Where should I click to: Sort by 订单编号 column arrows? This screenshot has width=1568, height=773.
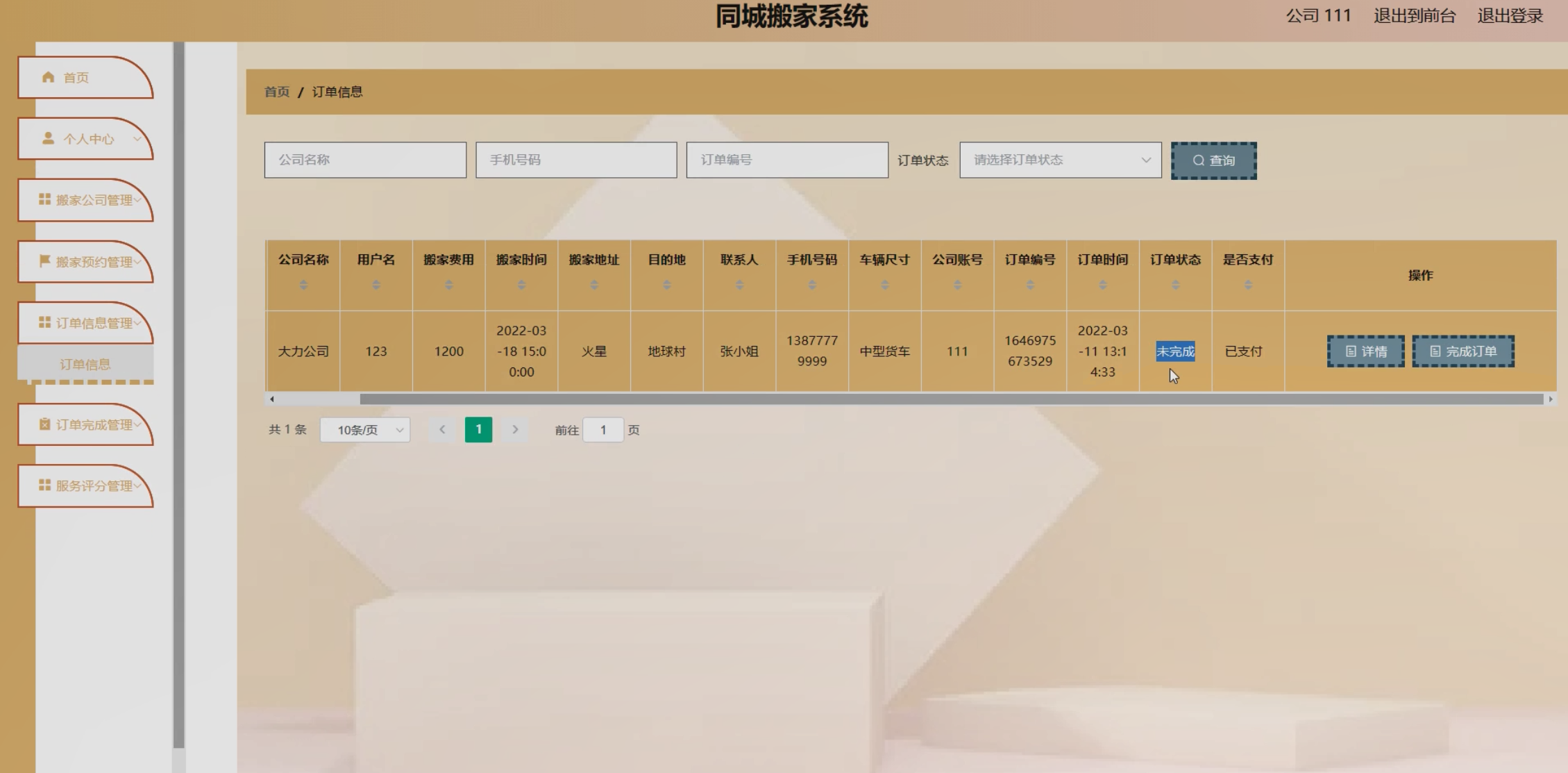click(x=1030, y=285)
